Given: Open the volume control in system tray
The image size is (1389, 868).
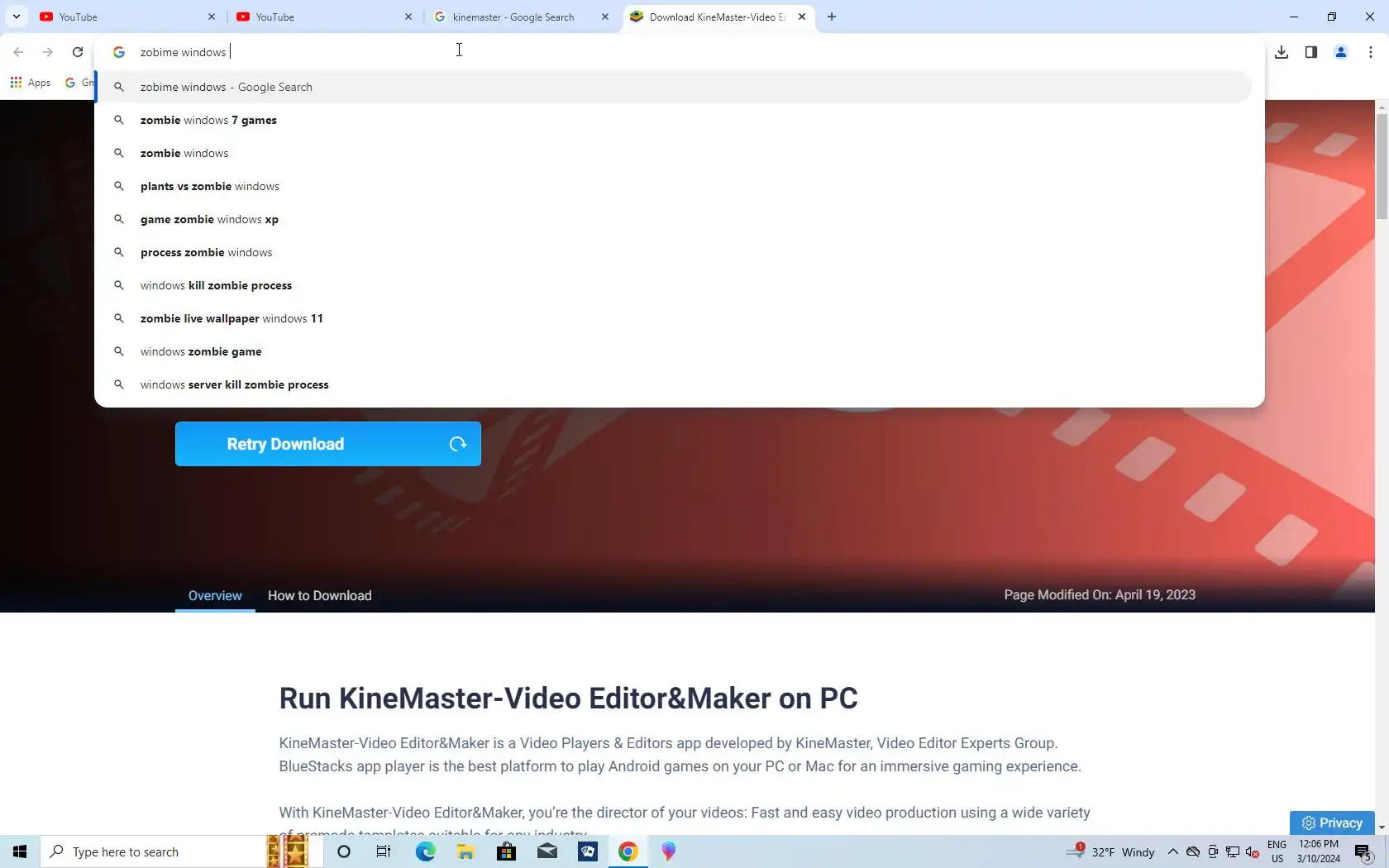Looking at the screenshot, I should [x=1253, y=851].
